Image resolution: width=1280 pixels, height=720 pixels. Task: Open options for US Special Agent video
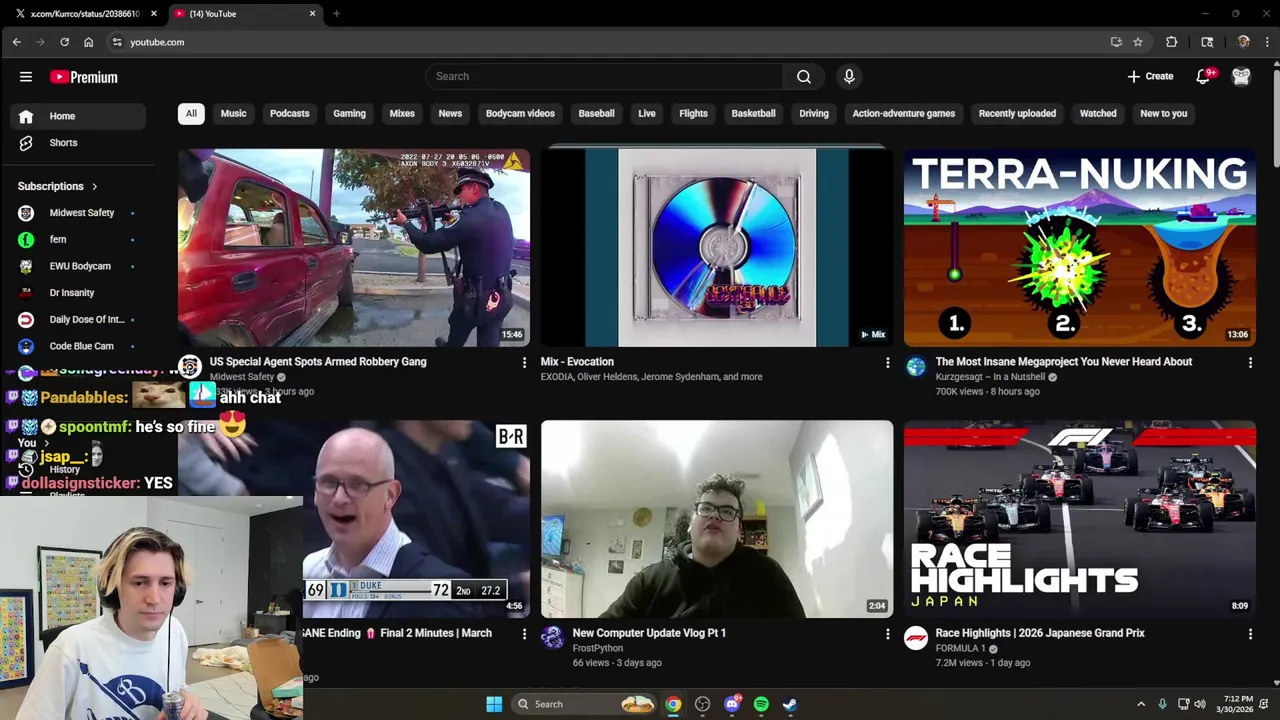coord(524,363)
